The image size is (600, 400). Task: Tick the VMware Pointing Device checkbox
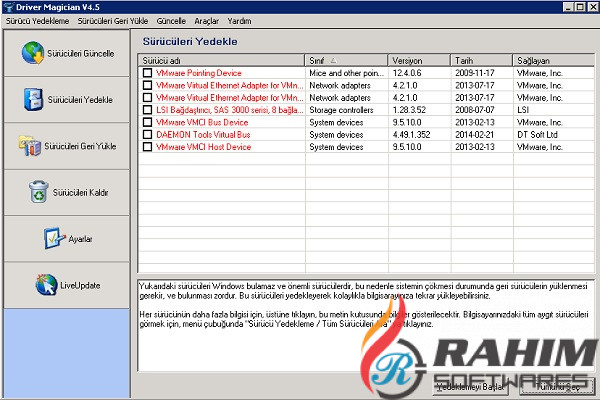[147, 74]
